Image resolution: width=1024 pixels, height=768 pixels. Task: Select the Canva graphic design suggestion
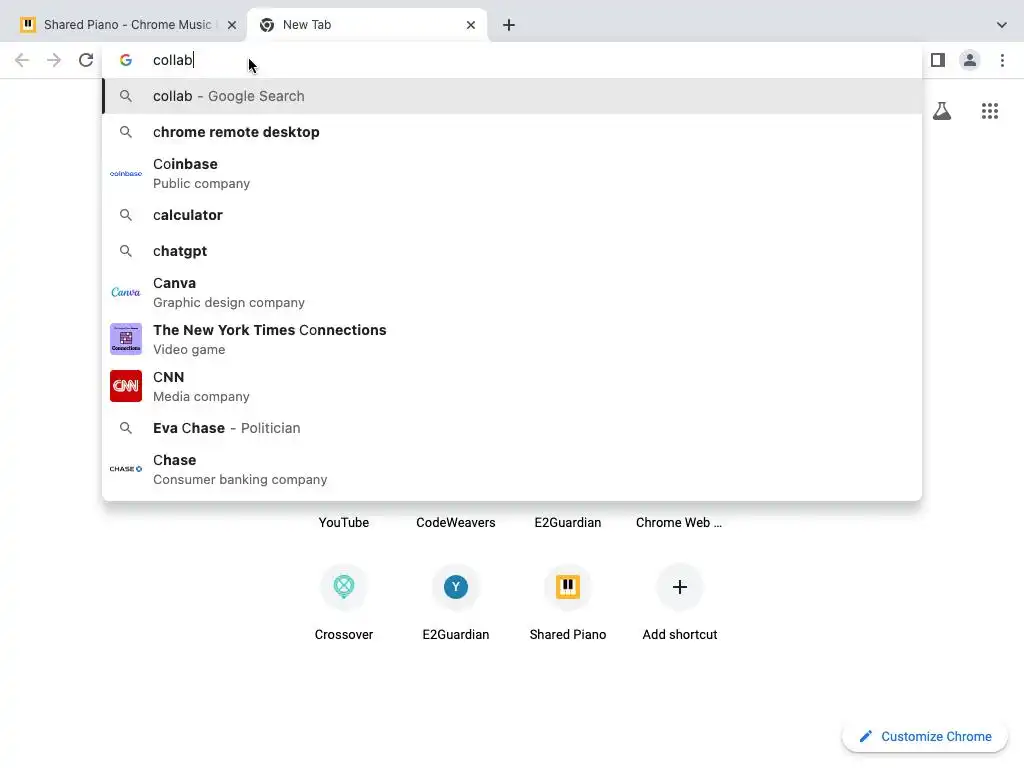click(x=512, y=293)
